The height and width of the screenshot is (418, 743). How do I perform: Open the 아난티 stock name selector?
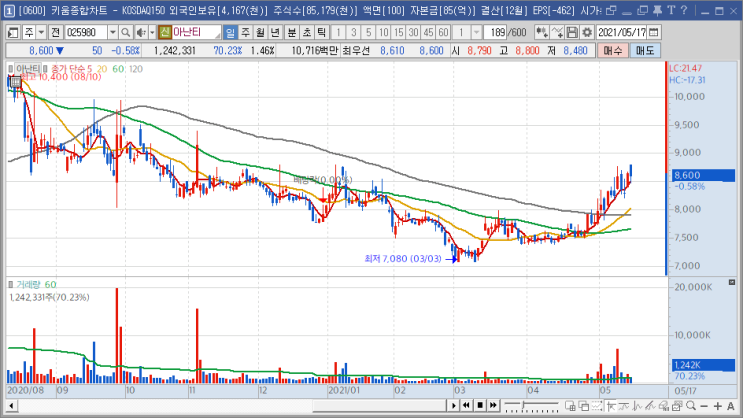(196, 32)
